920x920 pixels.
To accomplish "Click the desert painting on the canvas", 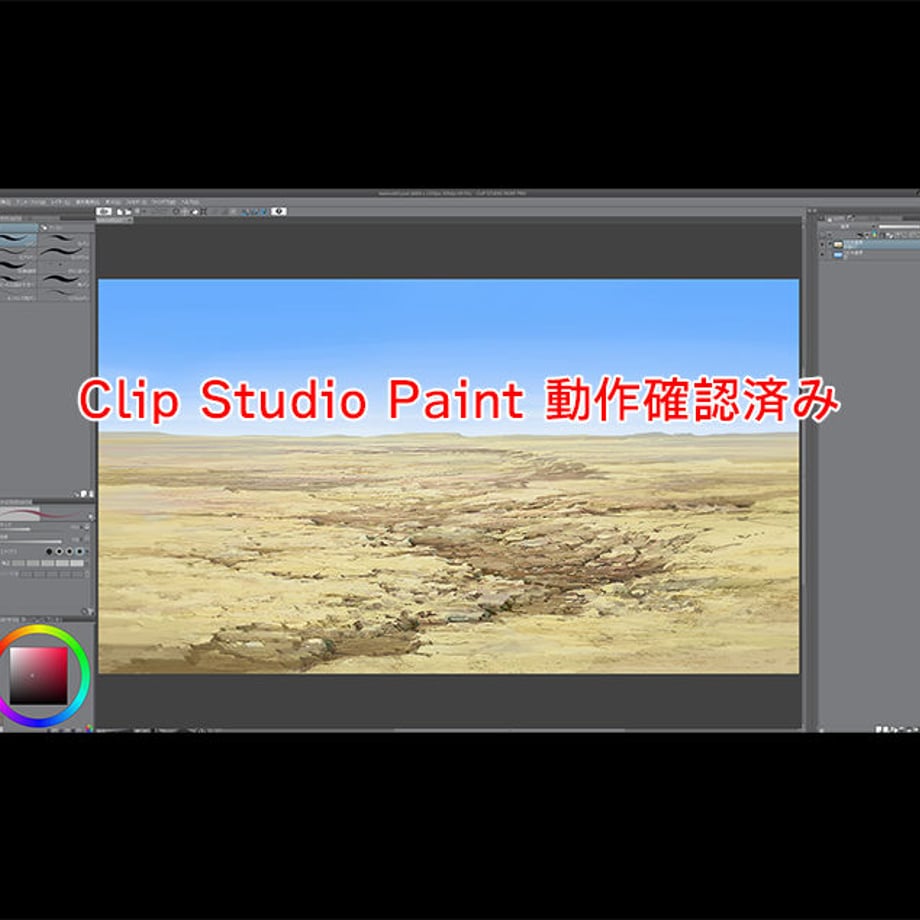I will pos(448,476).
